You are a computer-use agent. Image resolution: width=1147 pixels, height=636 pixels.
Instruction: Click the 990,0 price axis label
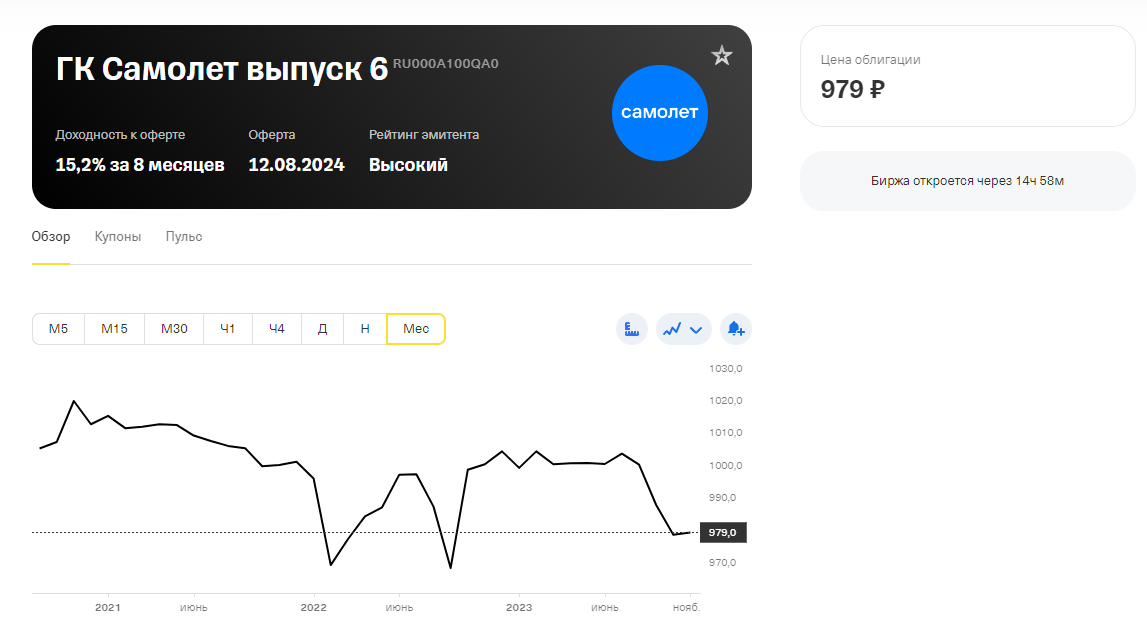click(x=722, y=498)
